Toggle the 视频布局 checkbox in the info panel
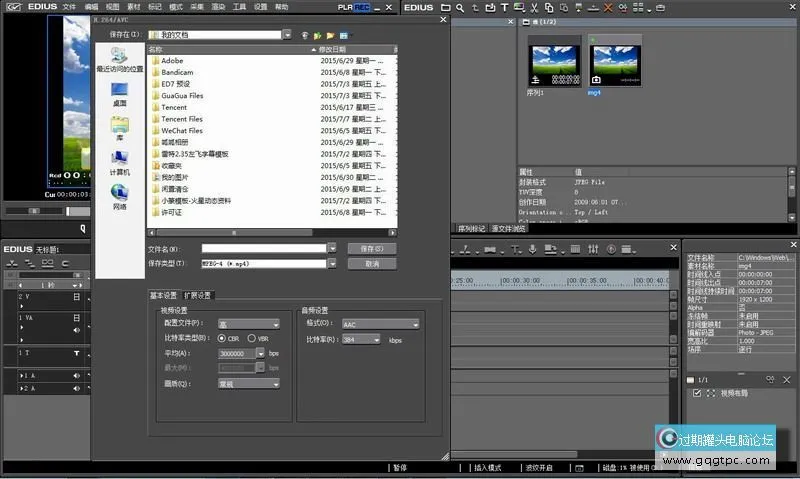The image size is (800, 479). pos(697,393)
